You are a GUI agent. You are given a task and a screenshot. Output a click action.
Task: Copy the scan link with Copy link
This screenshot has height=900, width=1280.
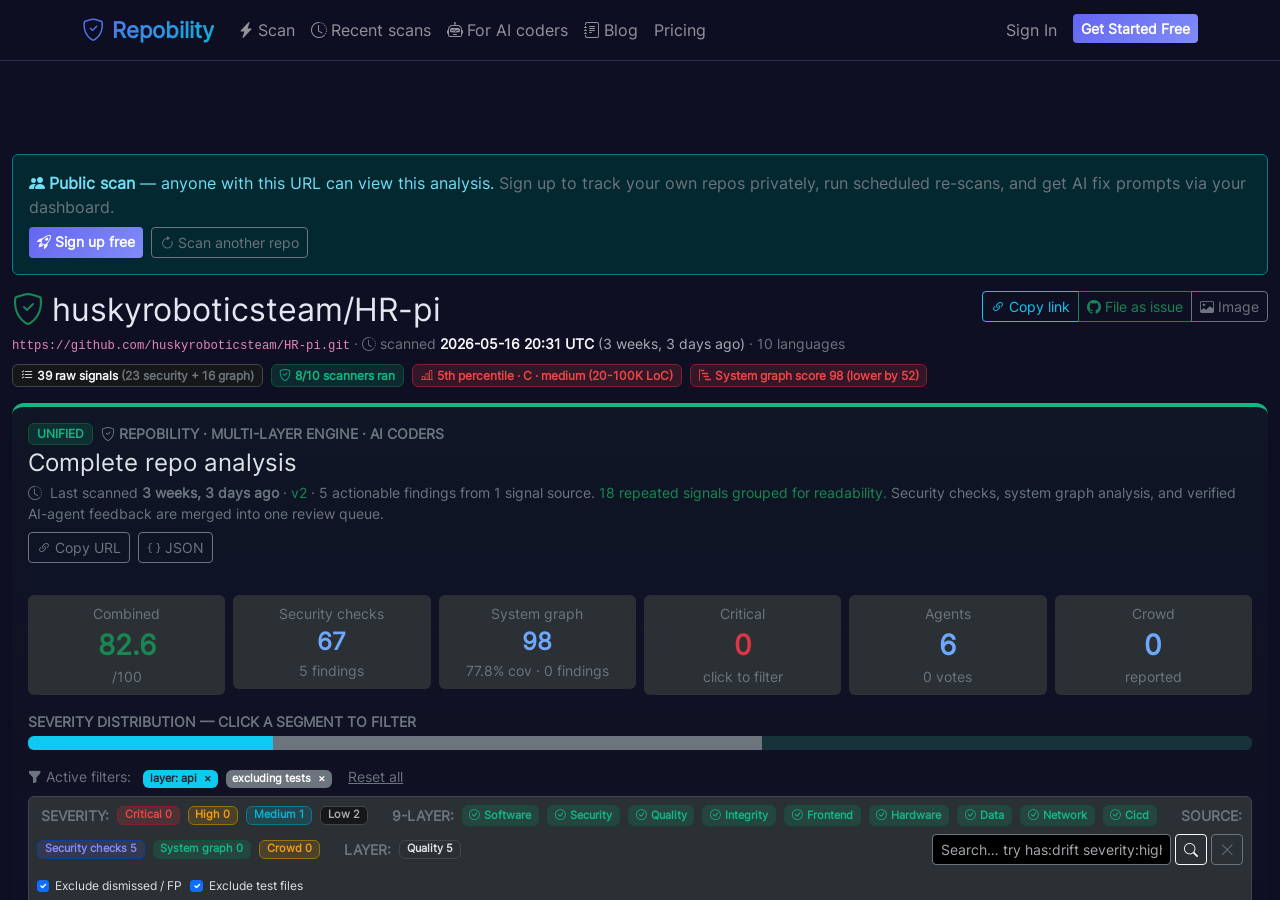pos(1030,307)
